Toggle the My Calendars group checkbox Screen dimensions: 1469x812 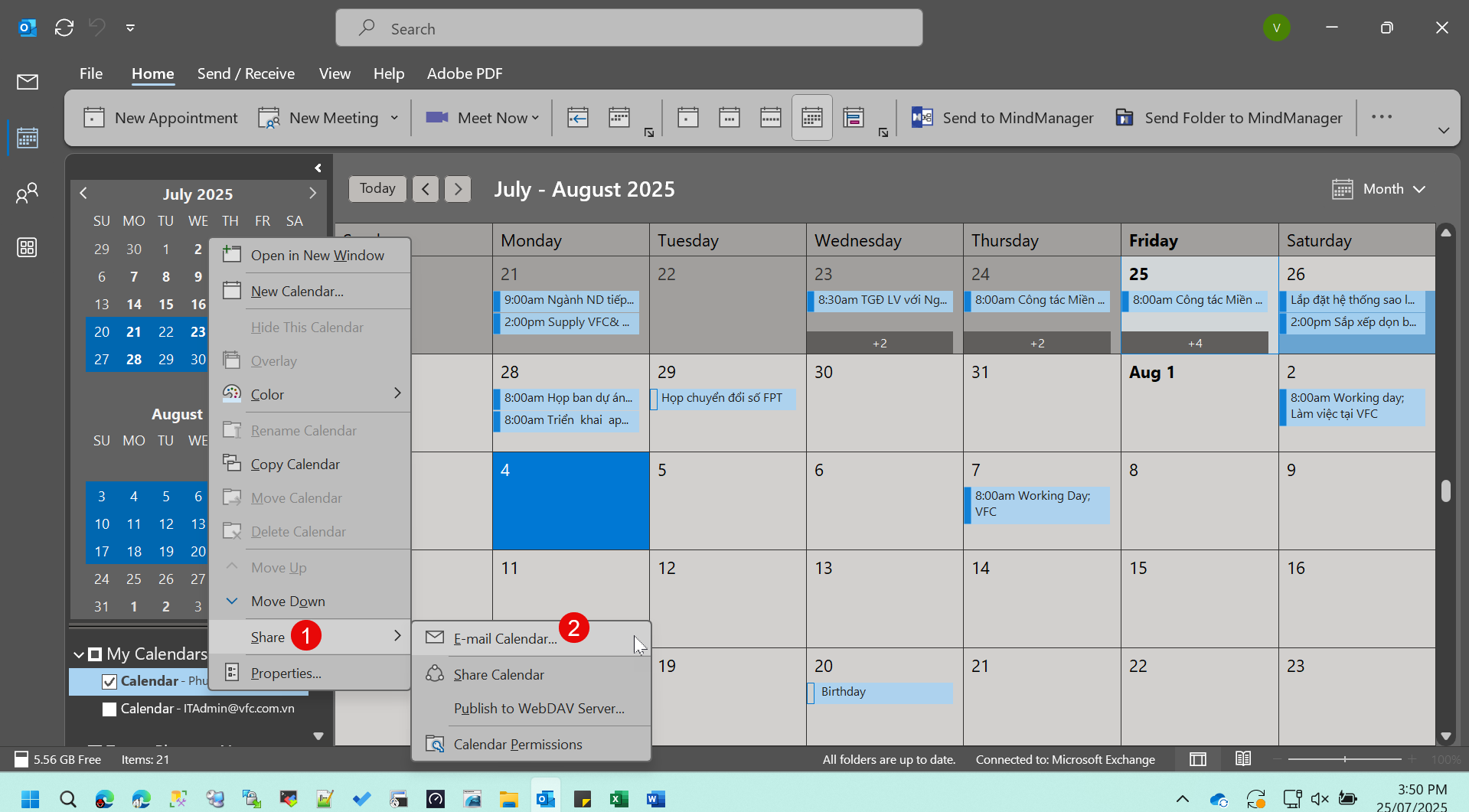(x=95, y=654)
